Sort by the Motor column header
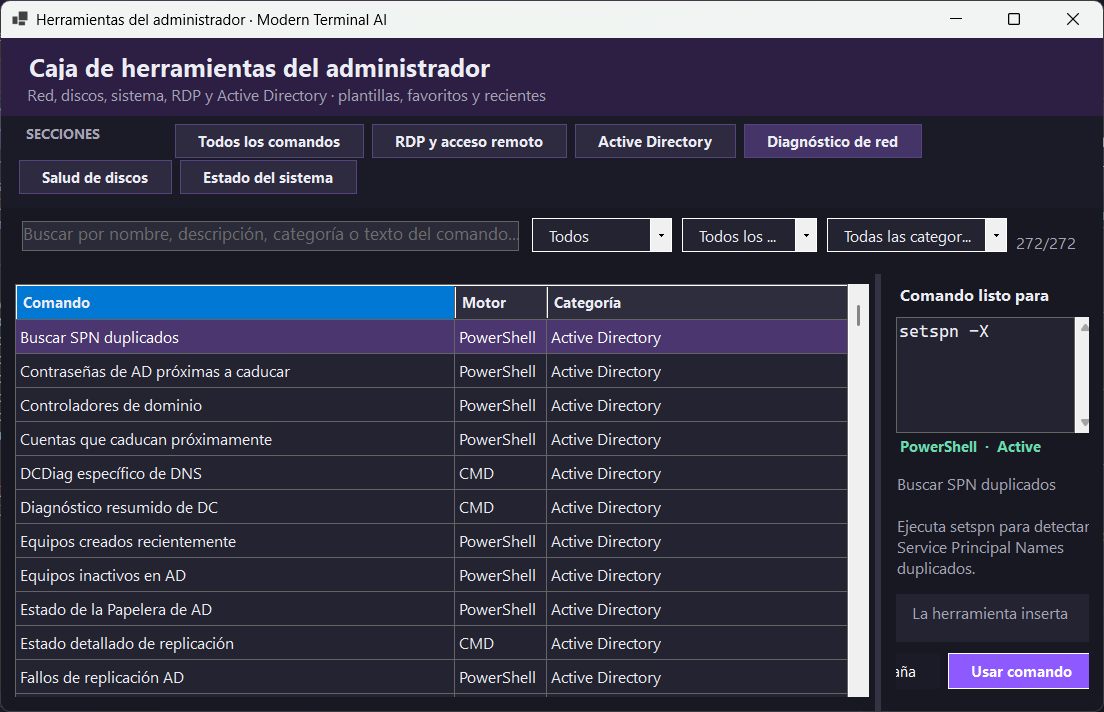This screenshot has width=1104, height=712. 501,303
